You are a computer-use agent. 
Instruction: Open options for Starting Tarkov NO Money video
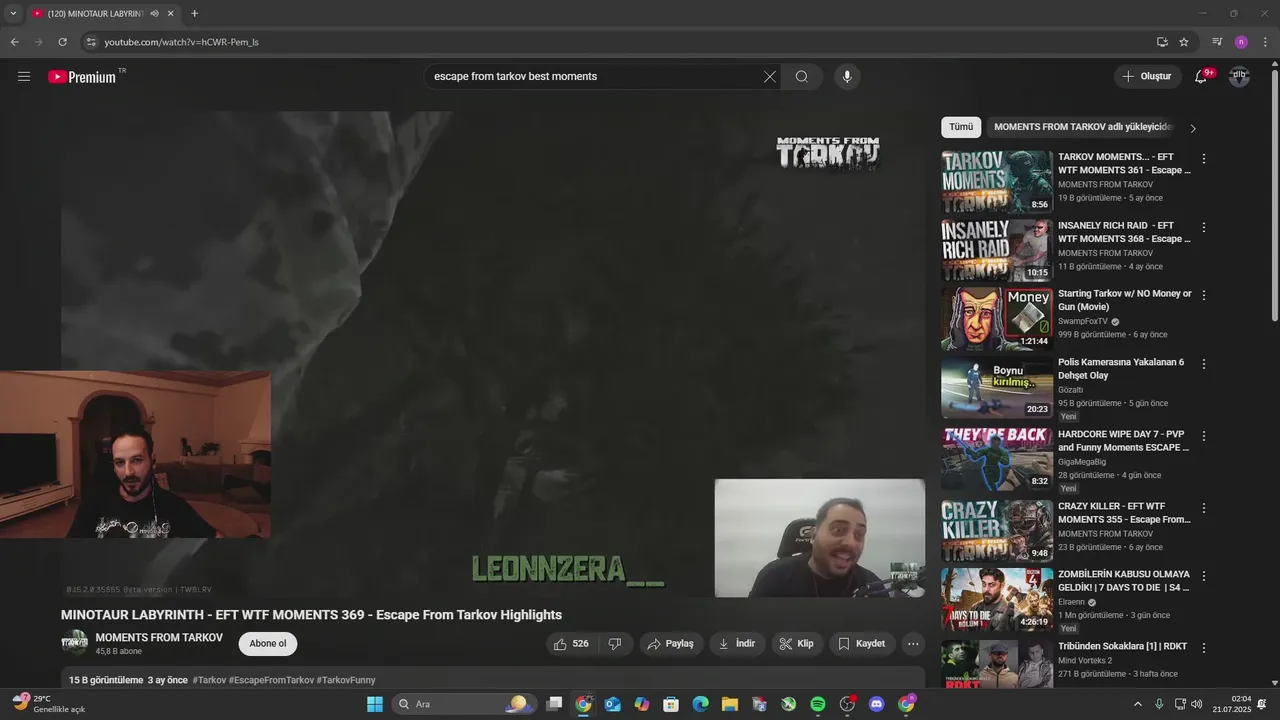[x=1204, y=296]
